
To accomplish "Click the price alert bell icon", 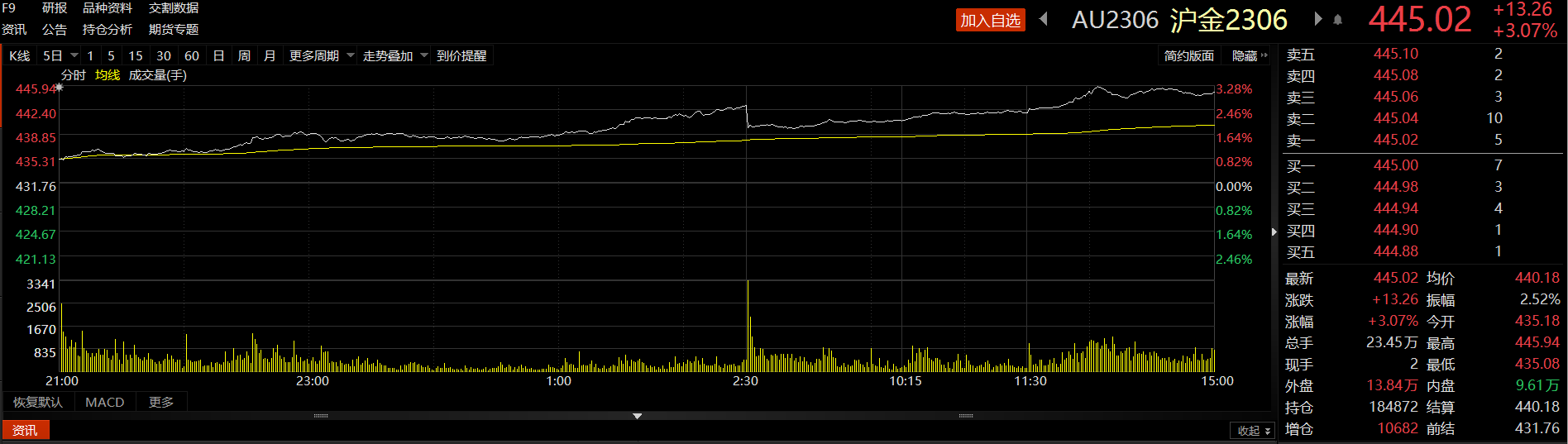I will (x=1338, y=20).
